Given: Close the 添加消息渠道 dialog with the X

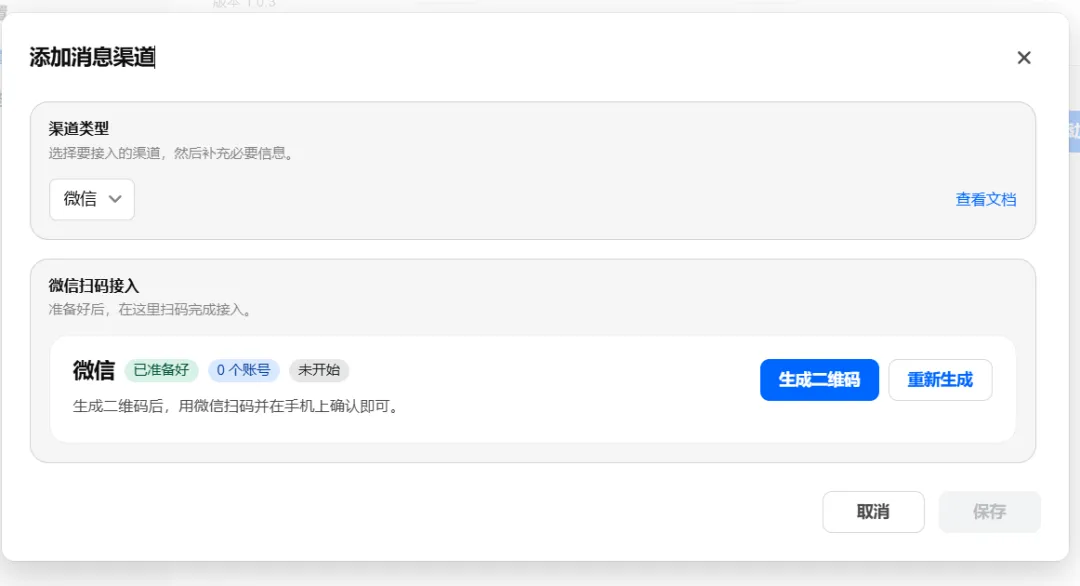Looking at the screenshot, I should click(x=1024, y=58).
